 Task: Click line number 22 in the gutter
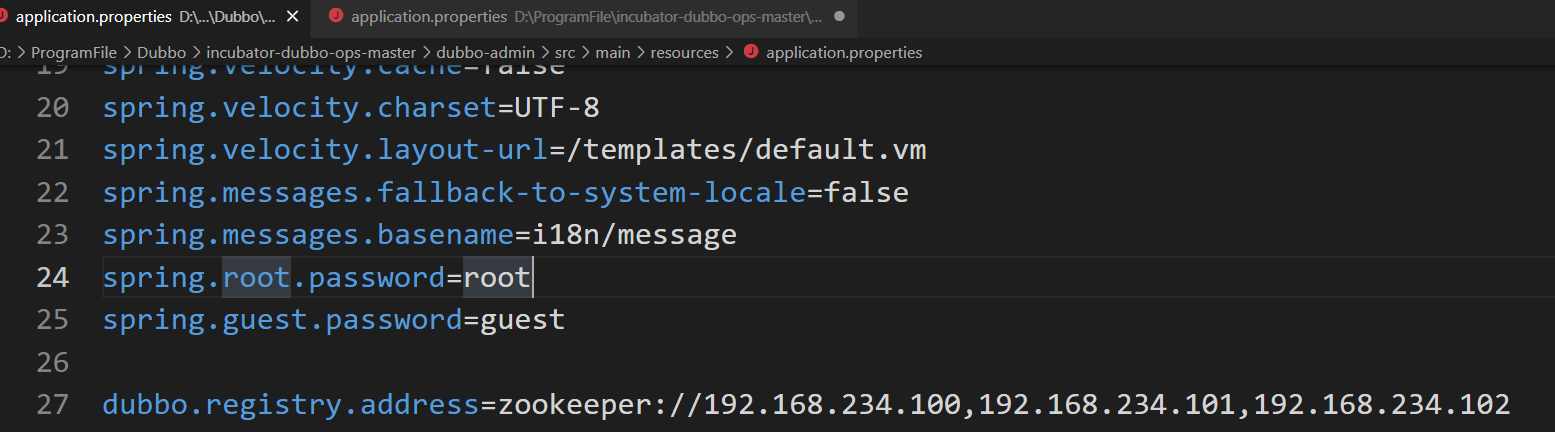click(x=52, y=192)
